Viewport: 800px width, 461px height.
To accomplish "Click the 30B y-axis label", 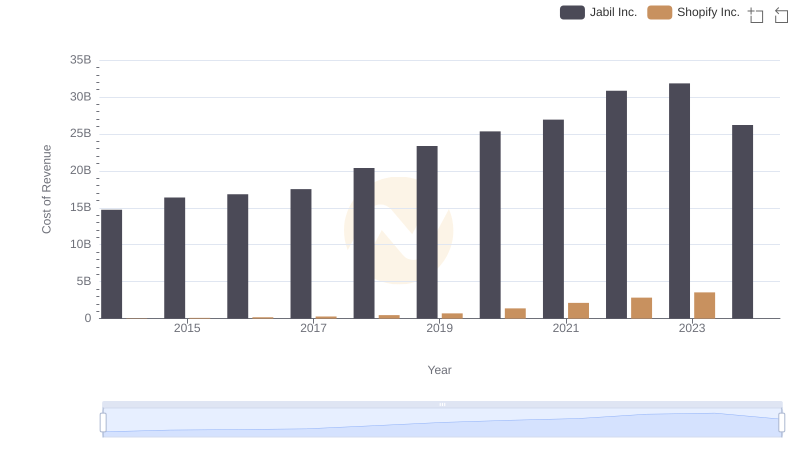I will pyautogui.click(x=81, y=97).
